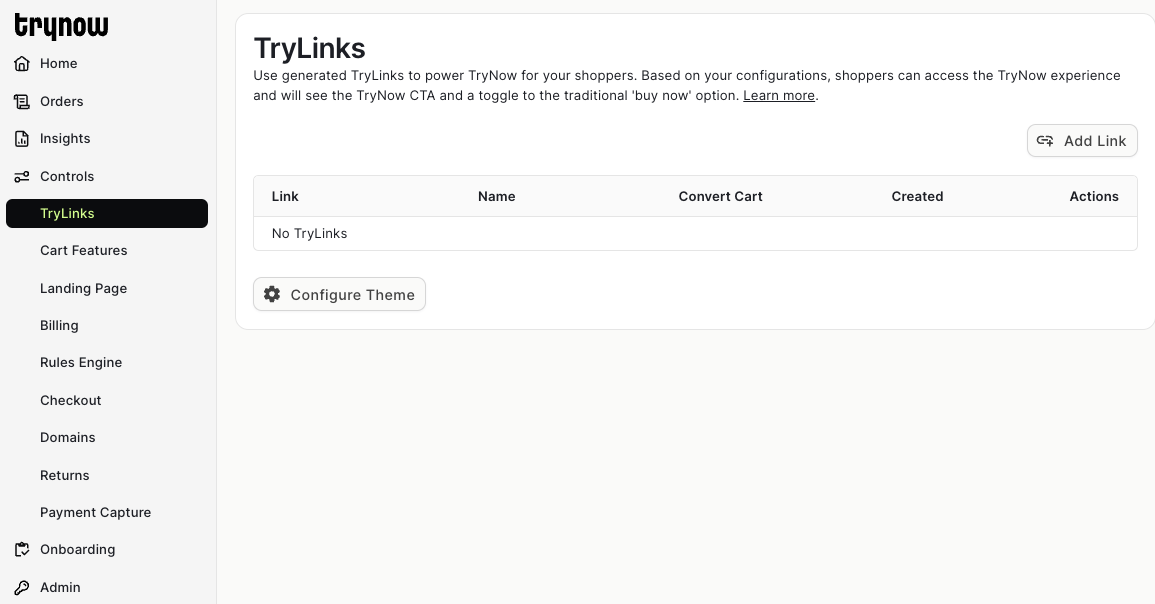Select the TryLinks sidebar entry
Screen dimensions: 1155x604
(107, 213)
